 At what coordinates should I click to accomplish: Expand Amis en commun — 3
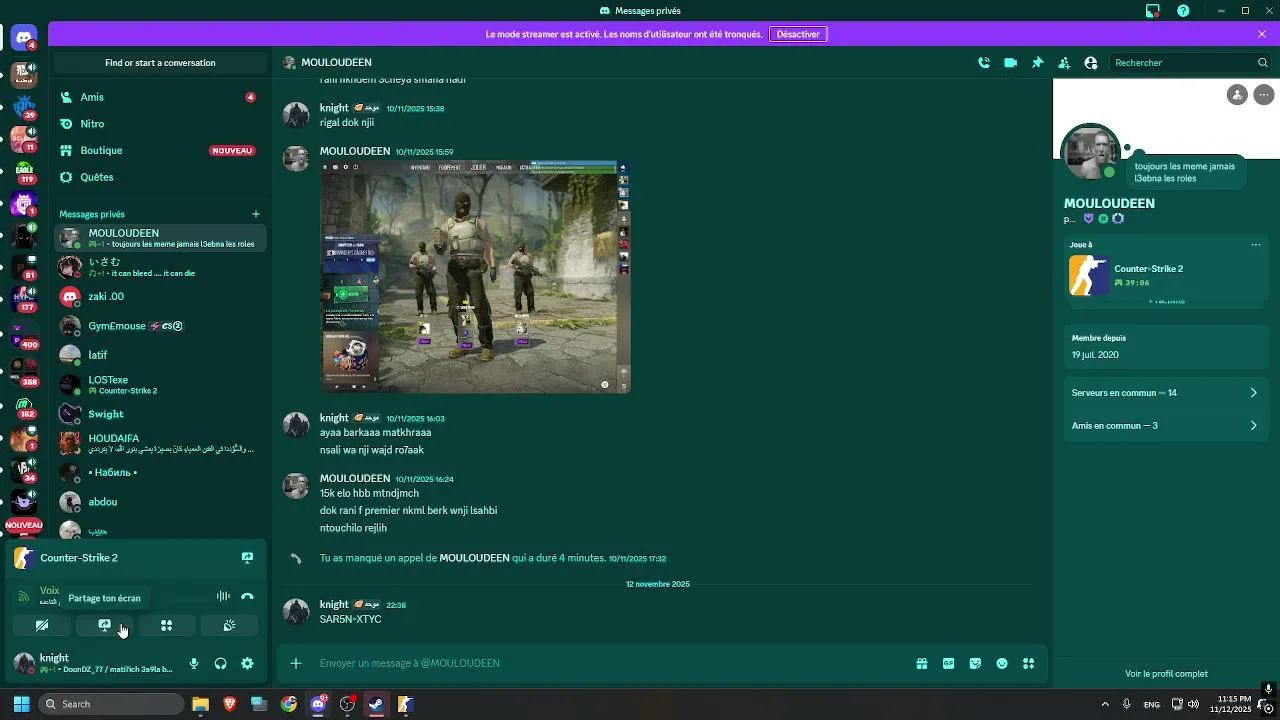point(1165,426)
